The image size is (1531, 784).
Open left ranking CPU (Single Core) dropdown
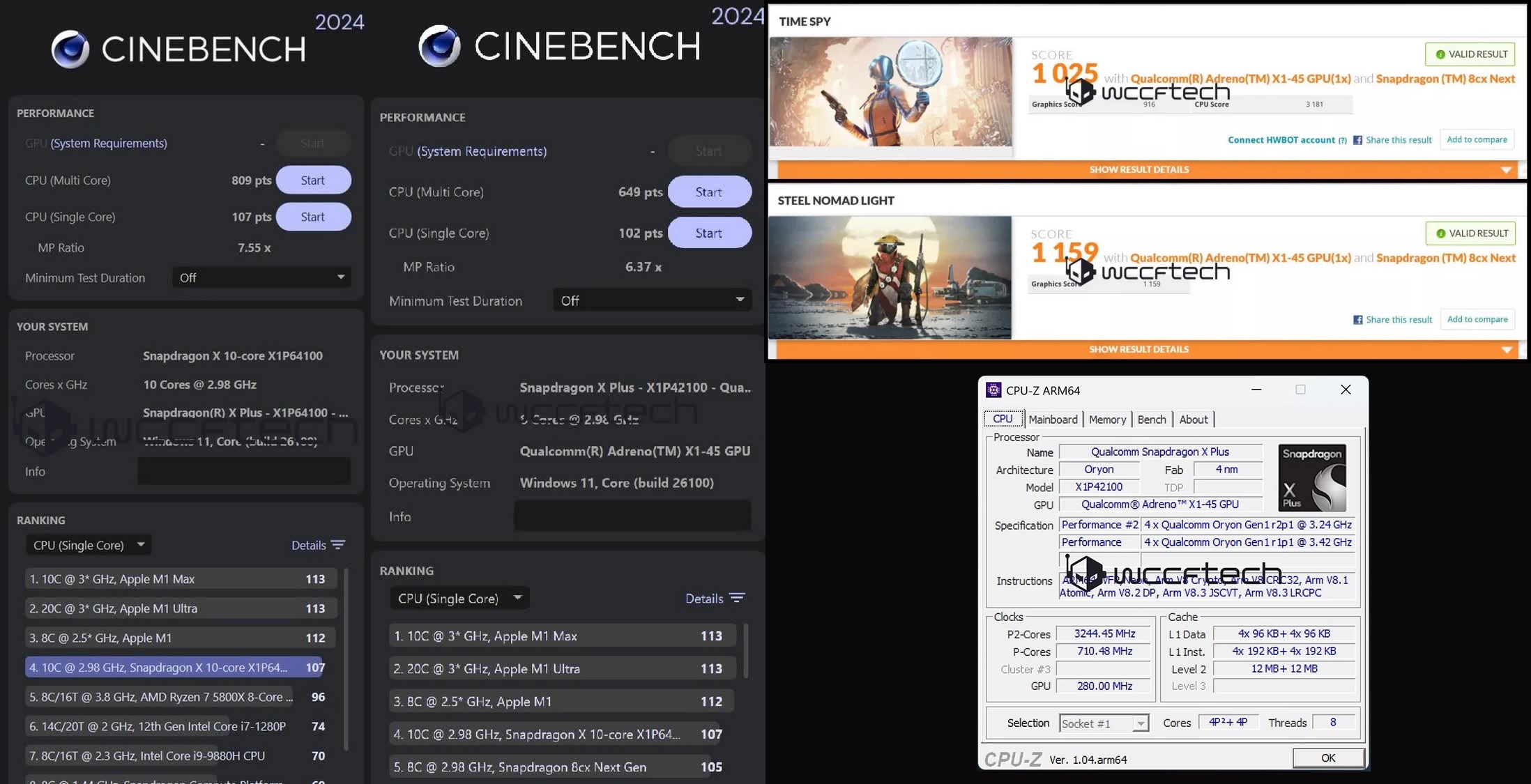tap(89, 545)
